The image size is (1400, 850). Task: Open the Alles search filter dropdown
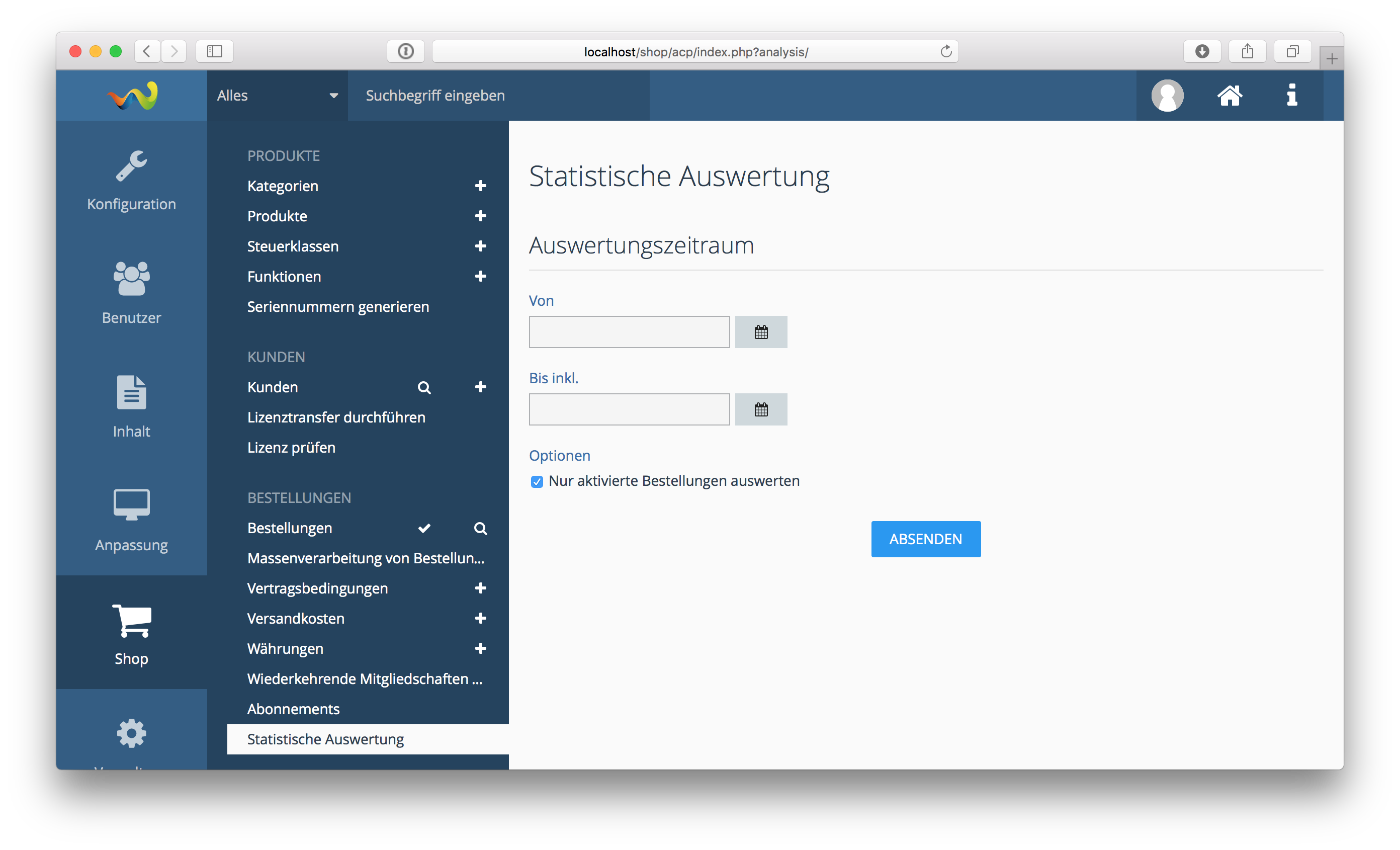pos(277,96)
